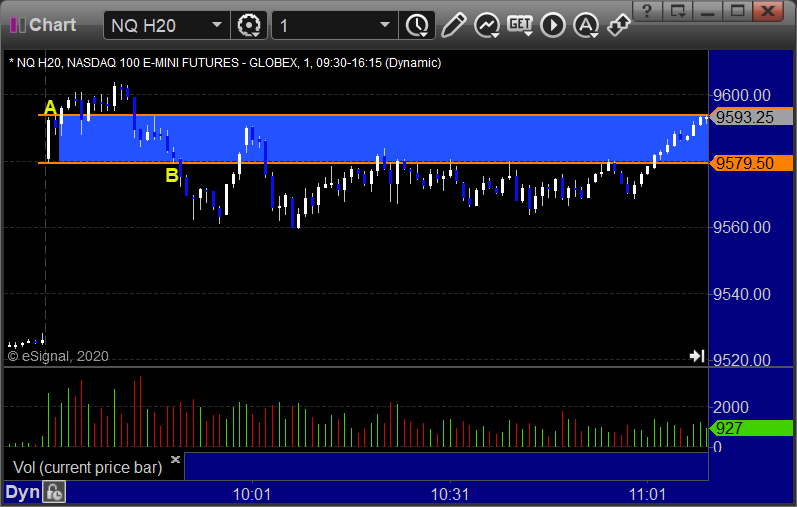This screenshot has height=507, width=797.
Task: Maximize the Chart window
Action: point(738,10)
